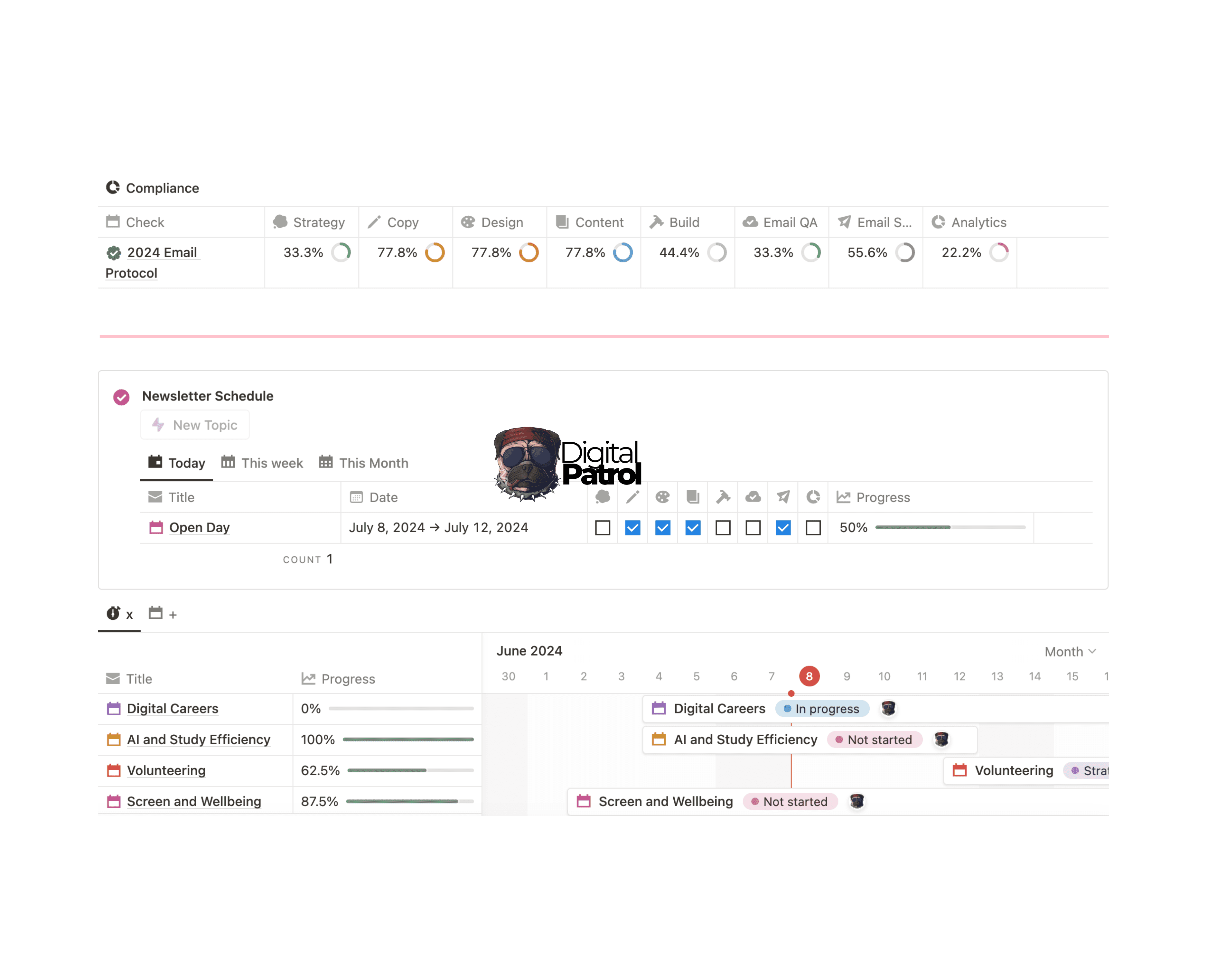Open Not started status on Screen and Wellbeing
1207x980 pixels.
pyautogui.click(x=790, y=802)
